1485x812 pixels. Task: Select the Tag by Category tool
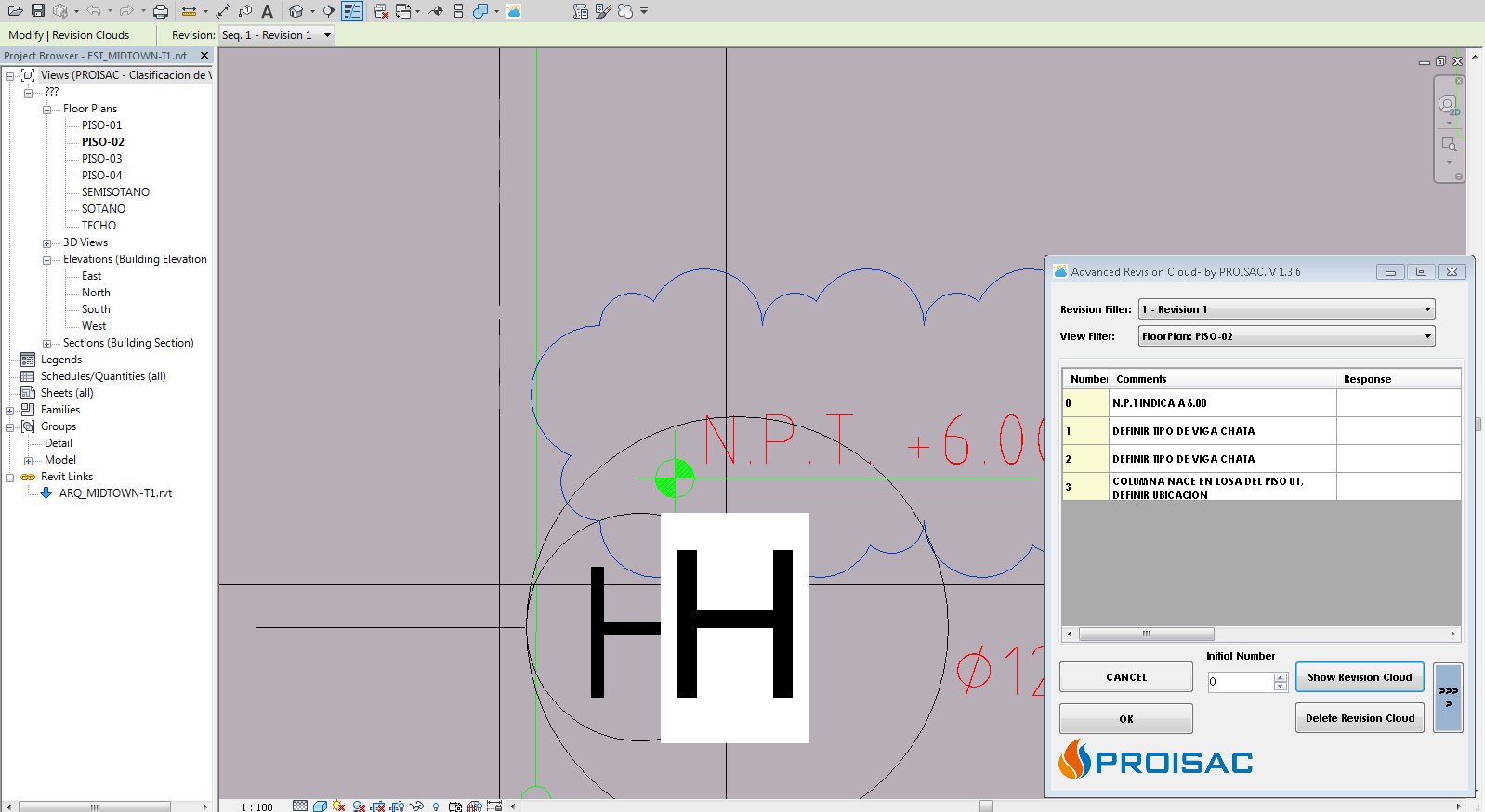coord(245,11)
